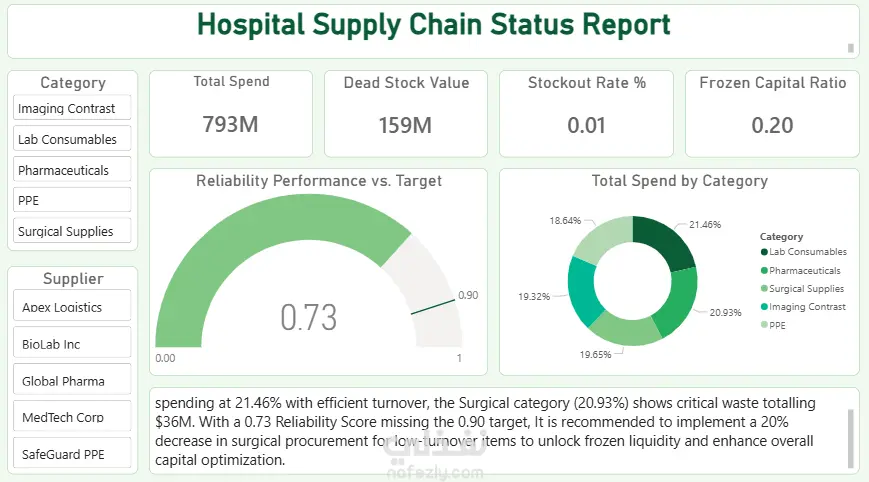Click the Imaging Contrast legend color dot
Image resolution: width=869 pixels, height=482 pixels.
(764, 307)
